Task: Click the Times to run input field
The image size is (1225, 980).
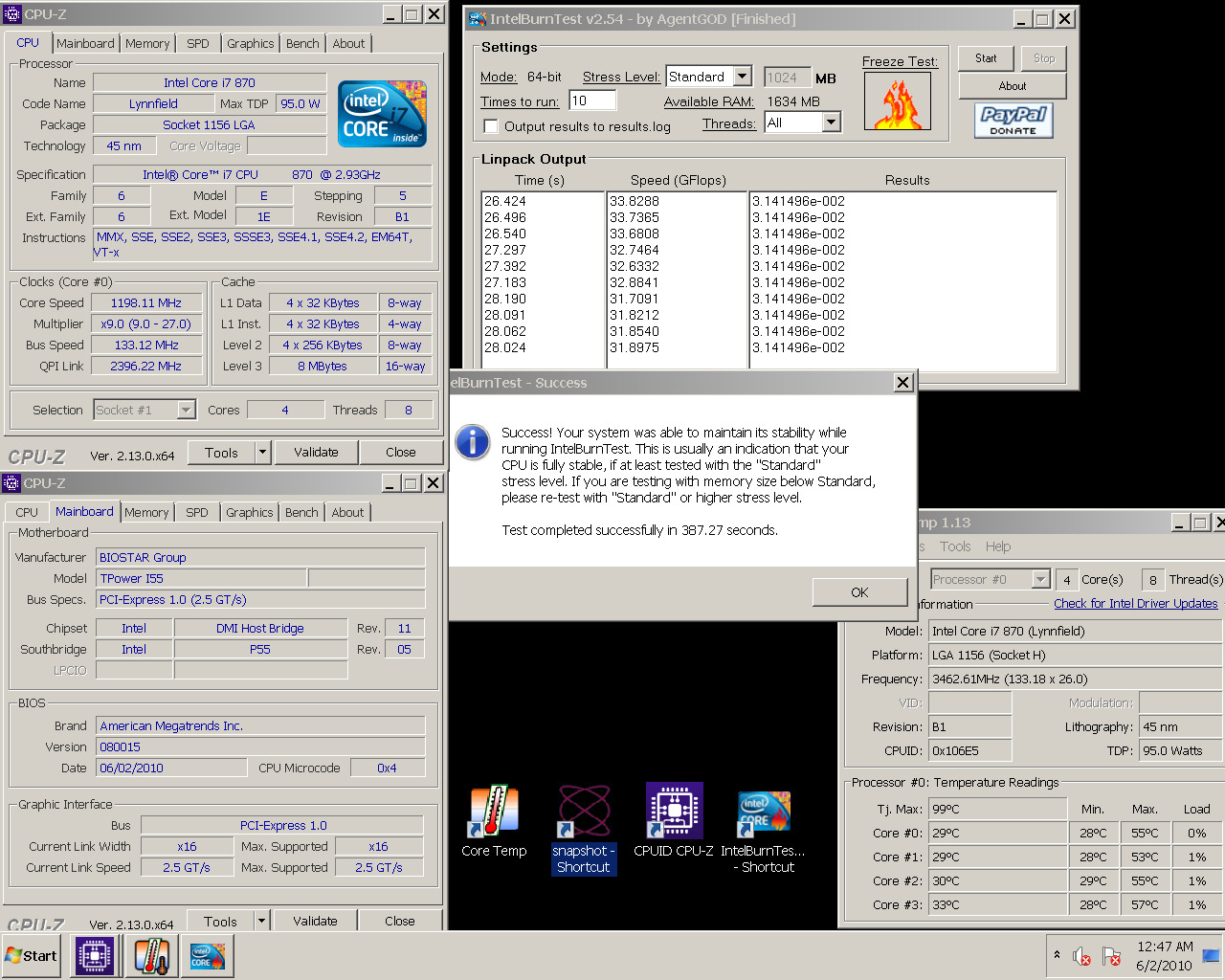Action: point(592,100)
